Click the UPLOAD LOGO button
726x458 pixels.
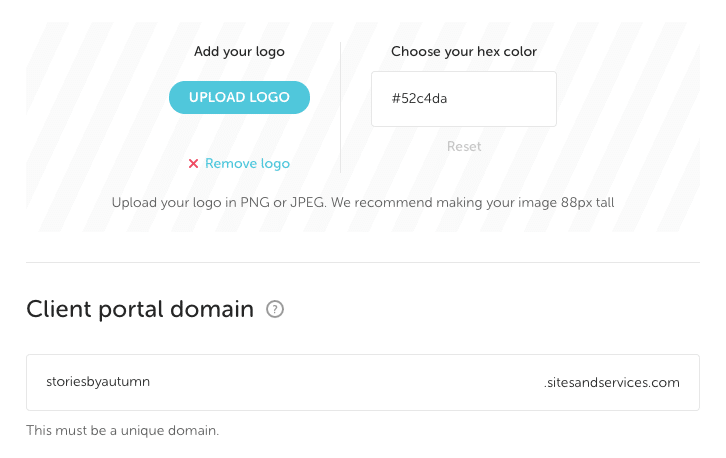239,97
